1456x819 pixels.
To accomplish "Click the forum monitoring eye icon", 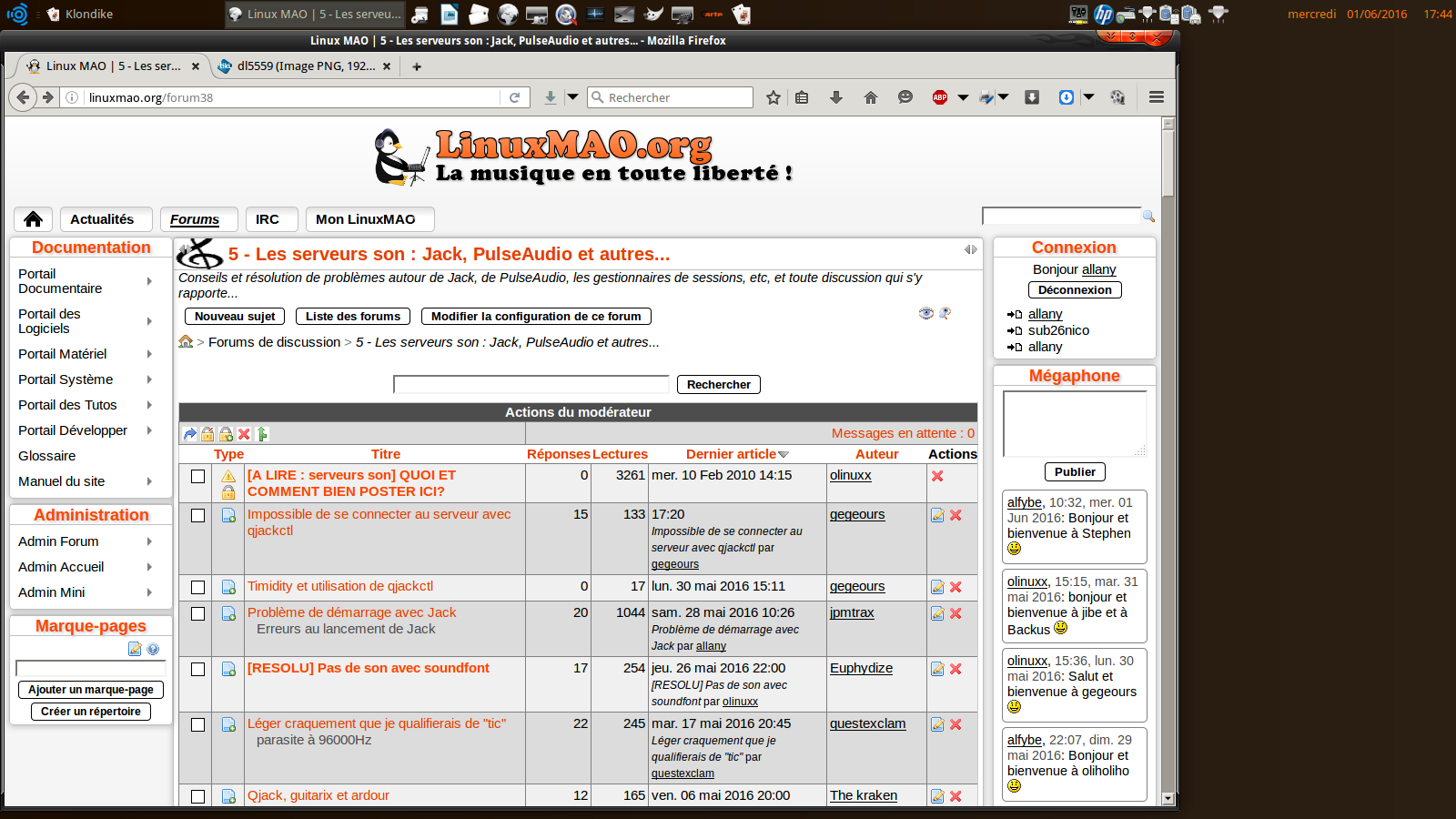I will [926, 313].
